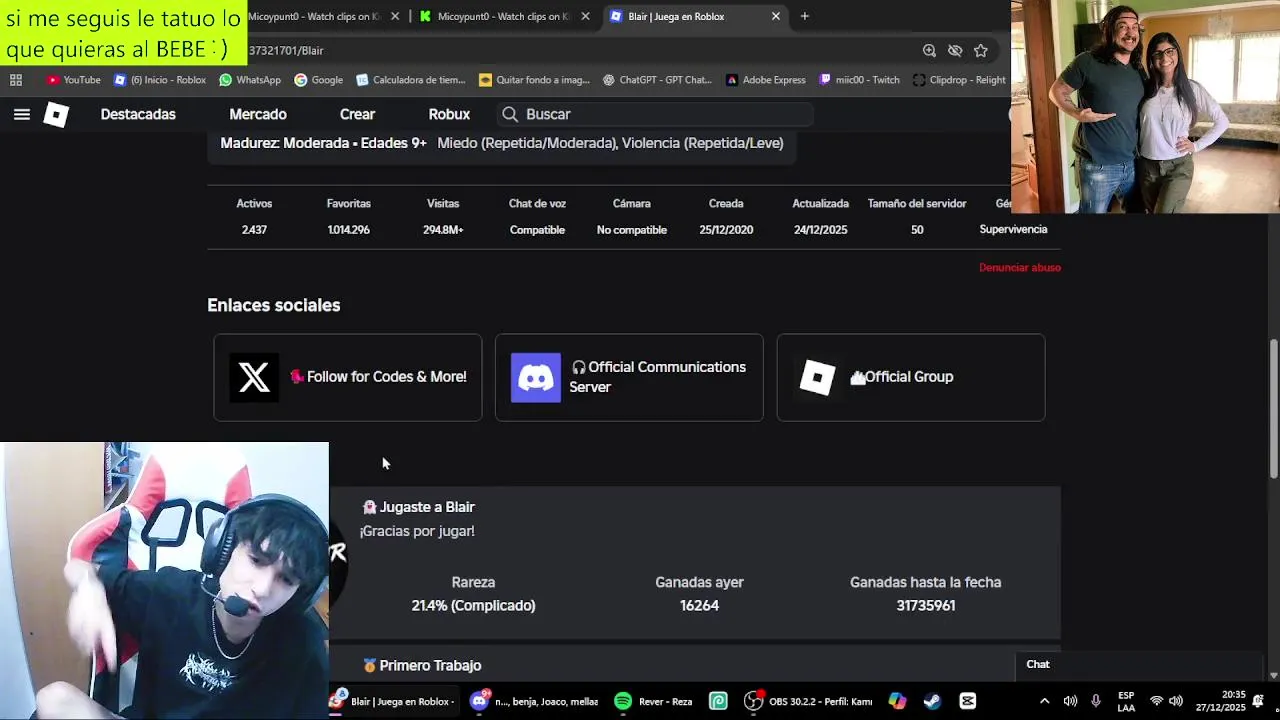
Task: Open the Discord Official Communications Server card
Action: point(629,377)
